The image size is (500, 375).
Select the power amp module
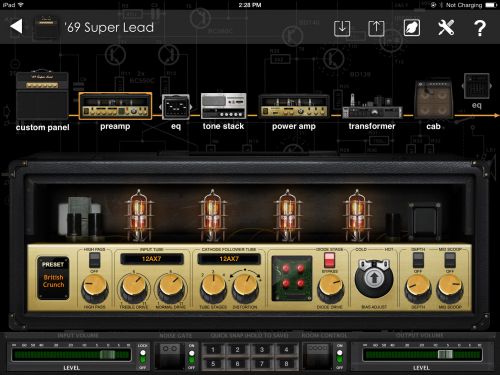294,106
